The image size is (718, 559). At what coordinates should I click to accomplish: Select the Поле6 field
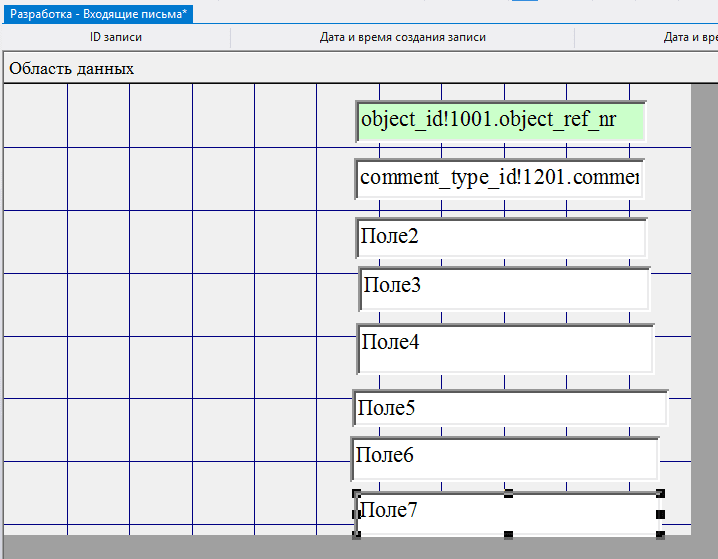click(505, 458)
